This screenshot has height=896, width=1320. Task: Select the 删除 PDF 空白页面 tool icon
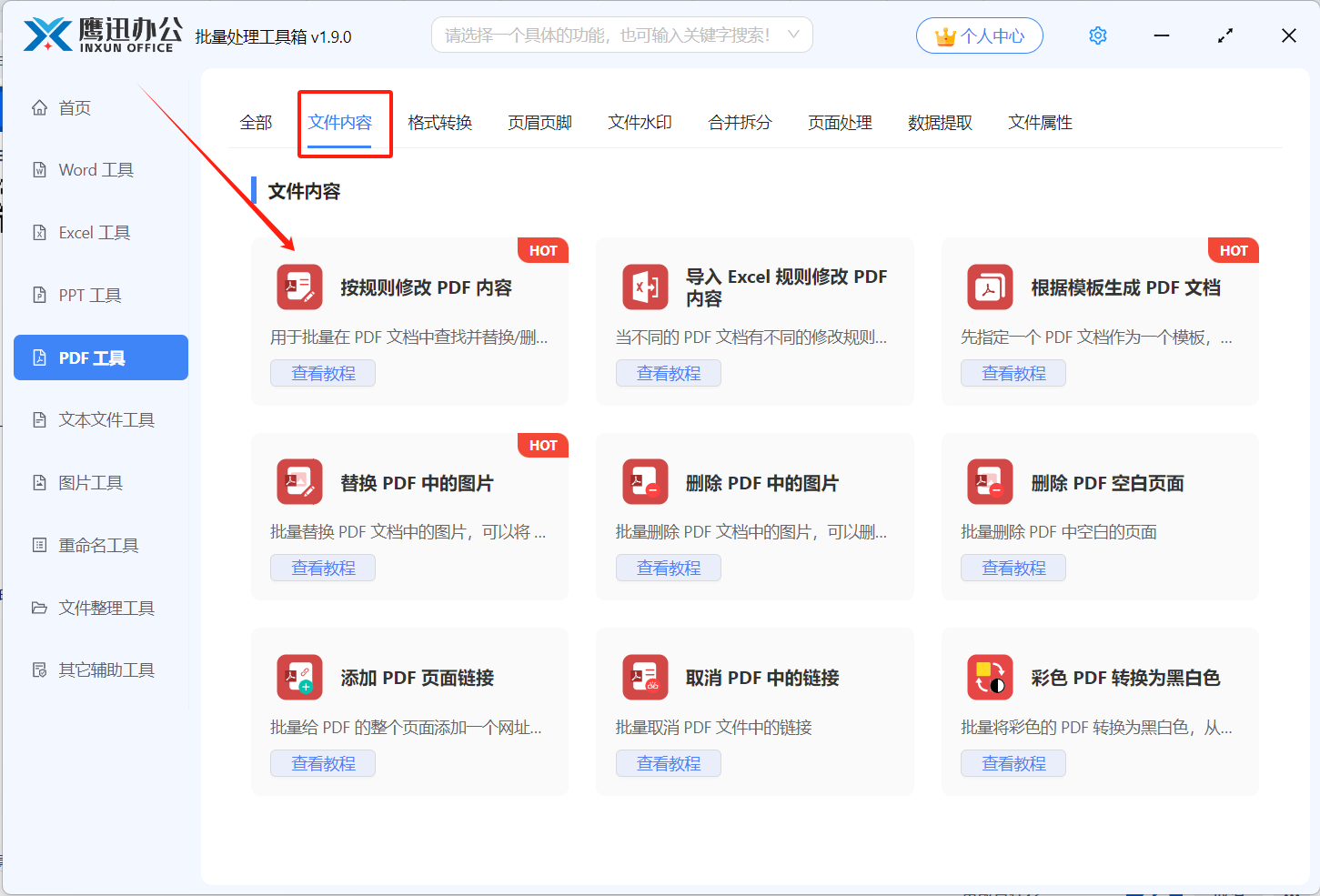pos(990,482)
